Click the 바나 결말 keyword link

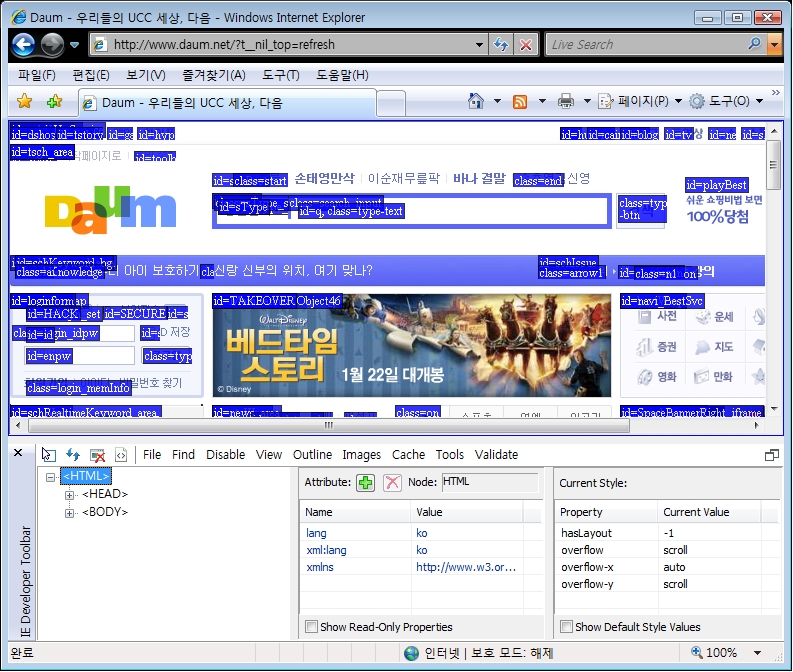pos(479,178)
